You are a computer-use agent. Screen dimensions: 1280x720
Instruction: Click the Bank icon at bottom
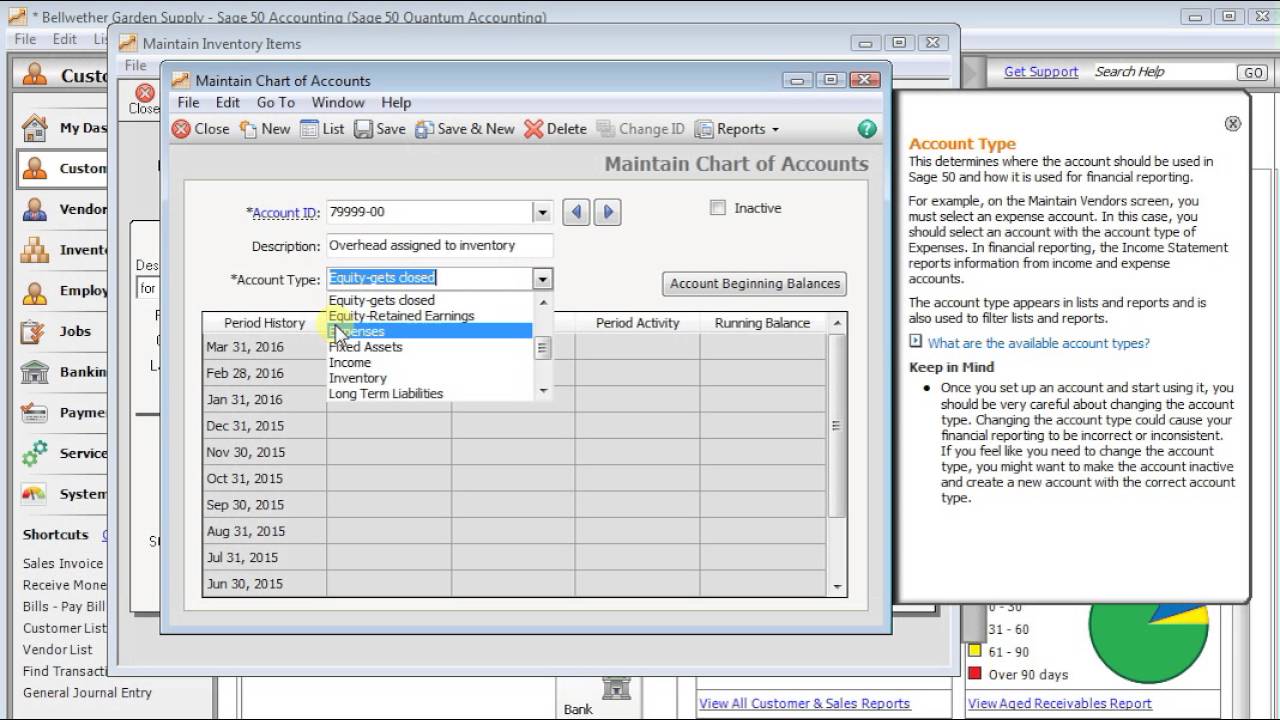(616, 688)
